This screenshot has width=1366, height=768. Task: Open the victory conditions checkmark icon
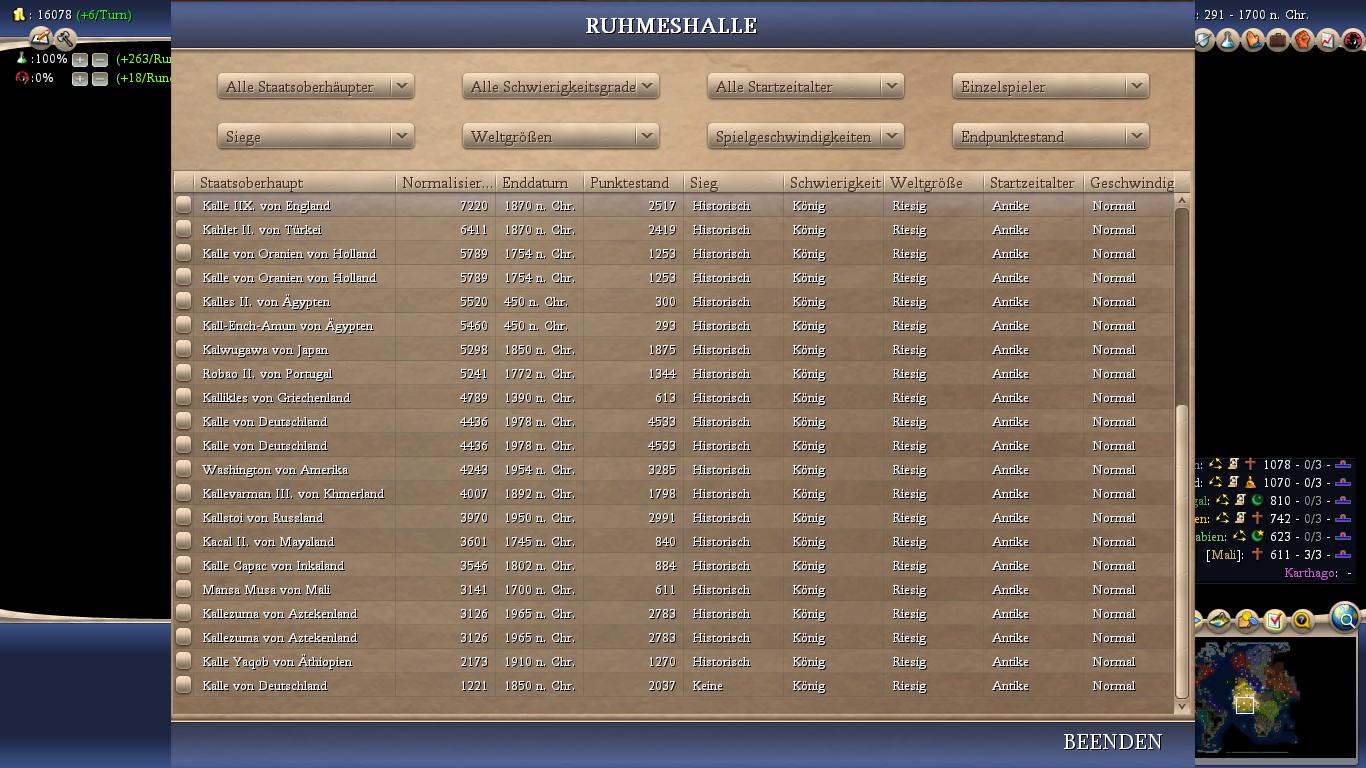(x=1274, y=621)
